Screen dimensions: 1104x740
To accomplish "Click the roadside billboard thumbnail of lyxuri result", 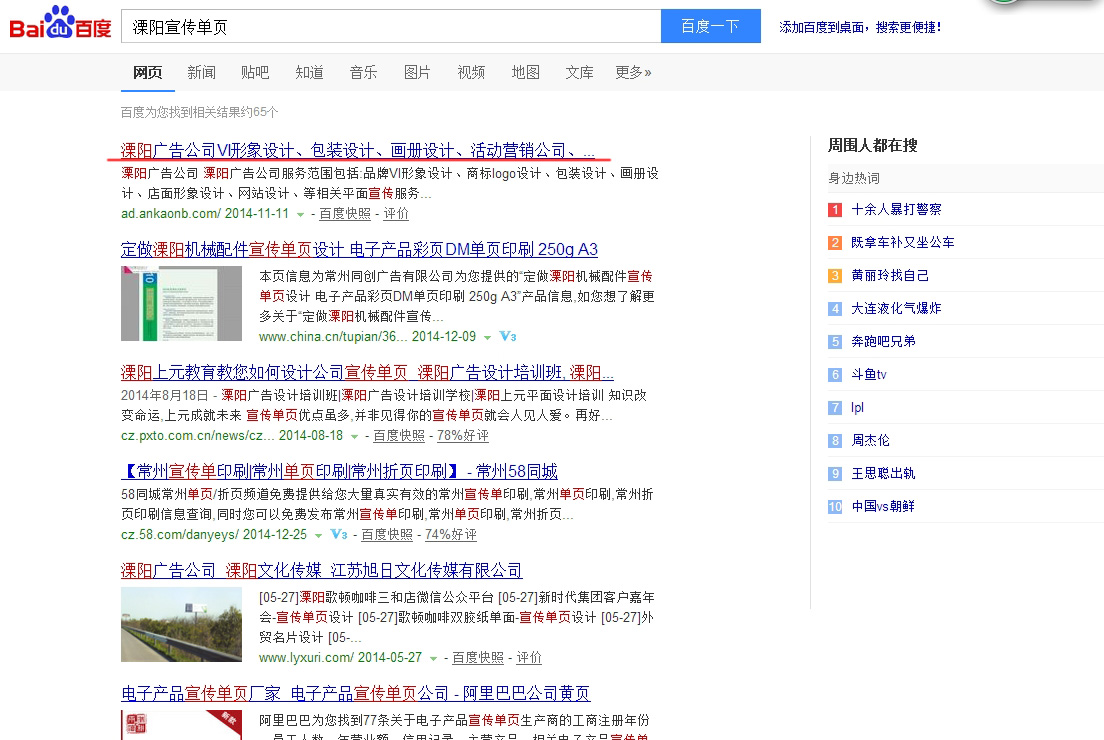I will [x=181, y=625].
